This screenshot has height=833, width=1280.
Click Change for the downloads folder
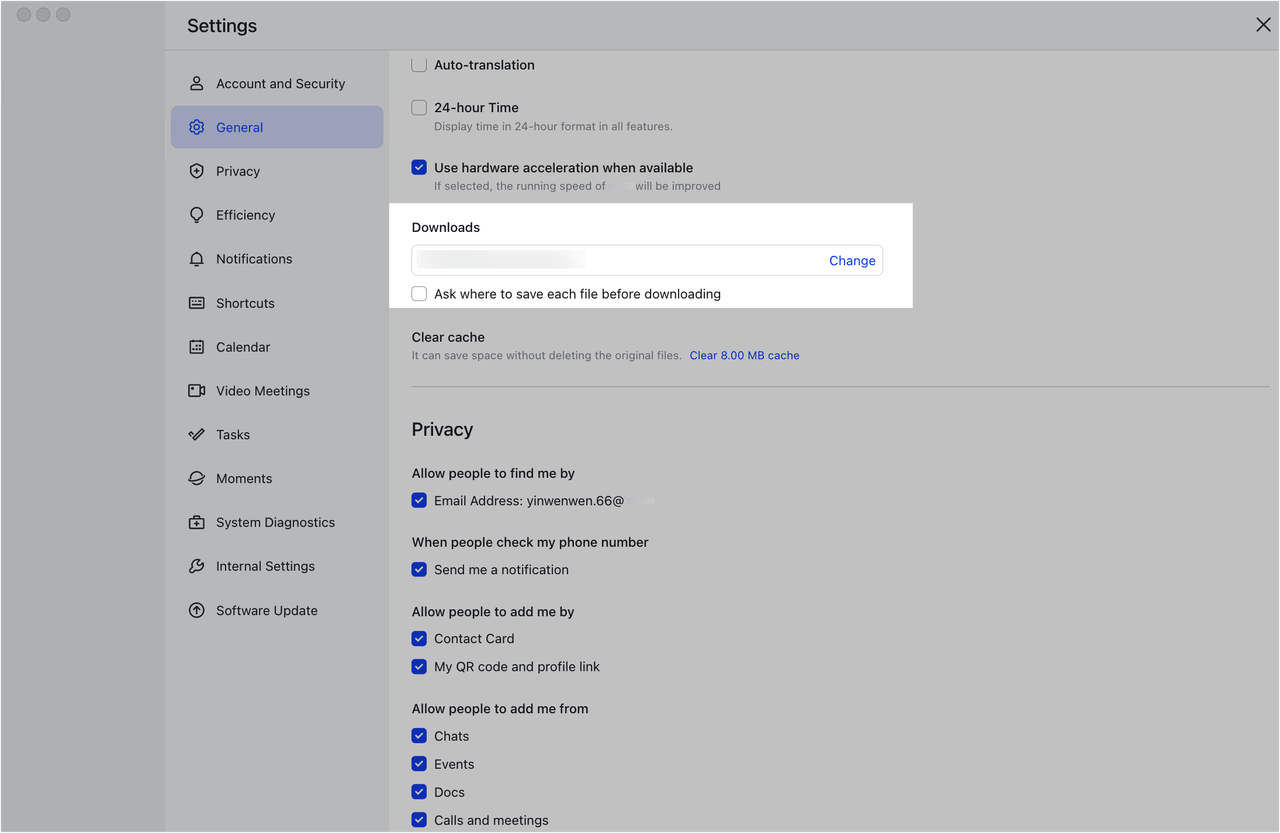coord(852,261)
